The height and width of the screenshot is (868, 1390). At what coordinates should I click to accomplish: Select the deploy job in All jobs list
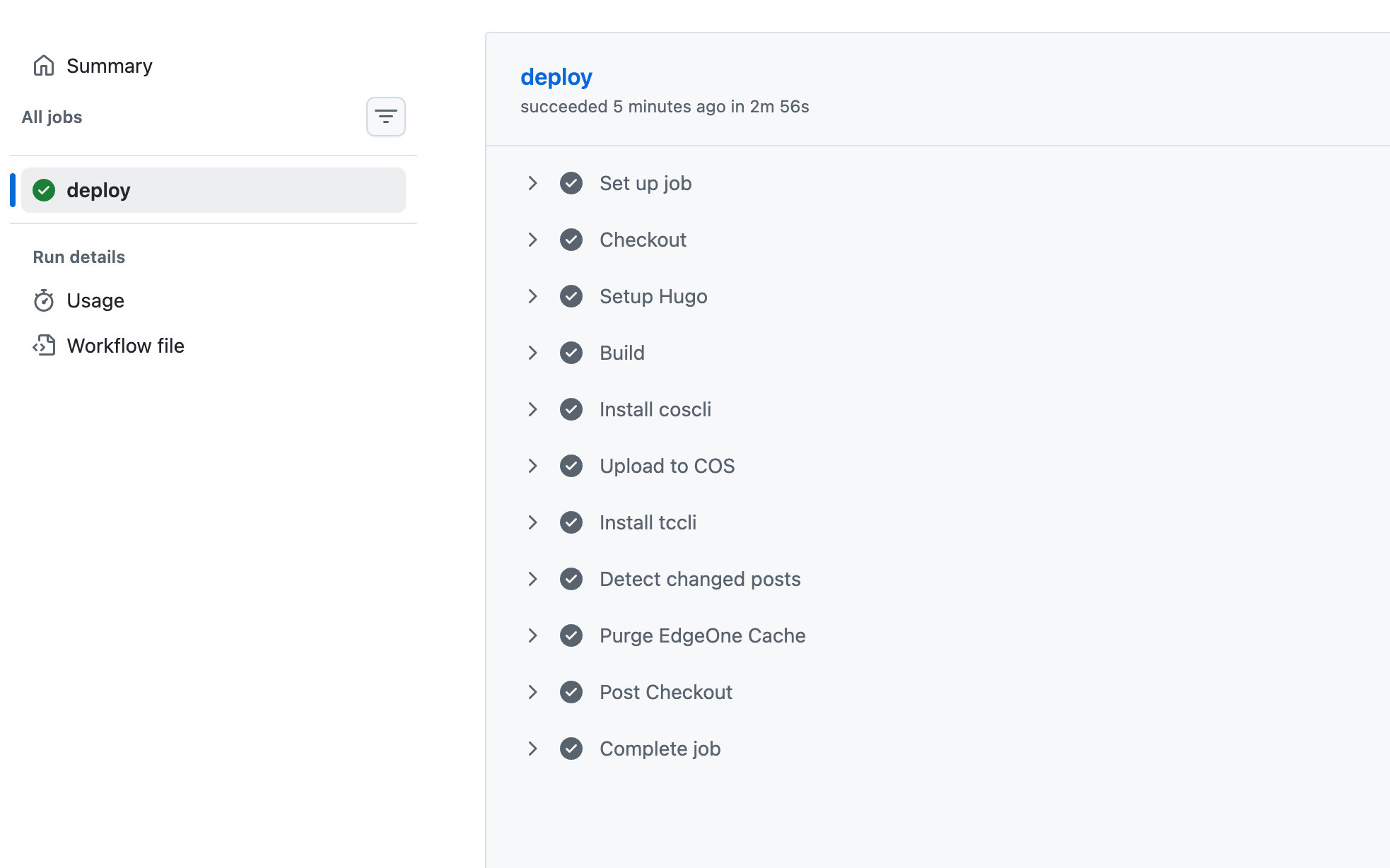(98, 189)
